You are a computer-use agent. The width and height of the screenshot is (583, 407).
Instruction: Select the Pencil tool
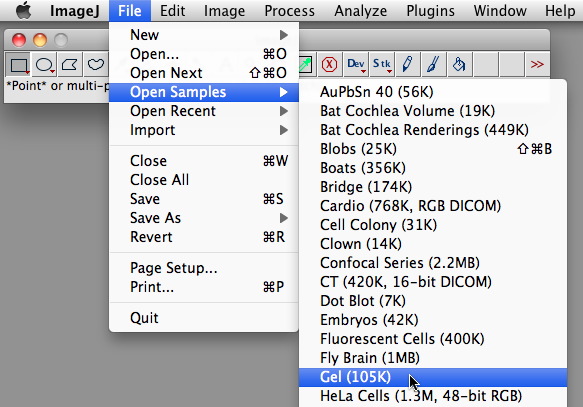[407, 65]
